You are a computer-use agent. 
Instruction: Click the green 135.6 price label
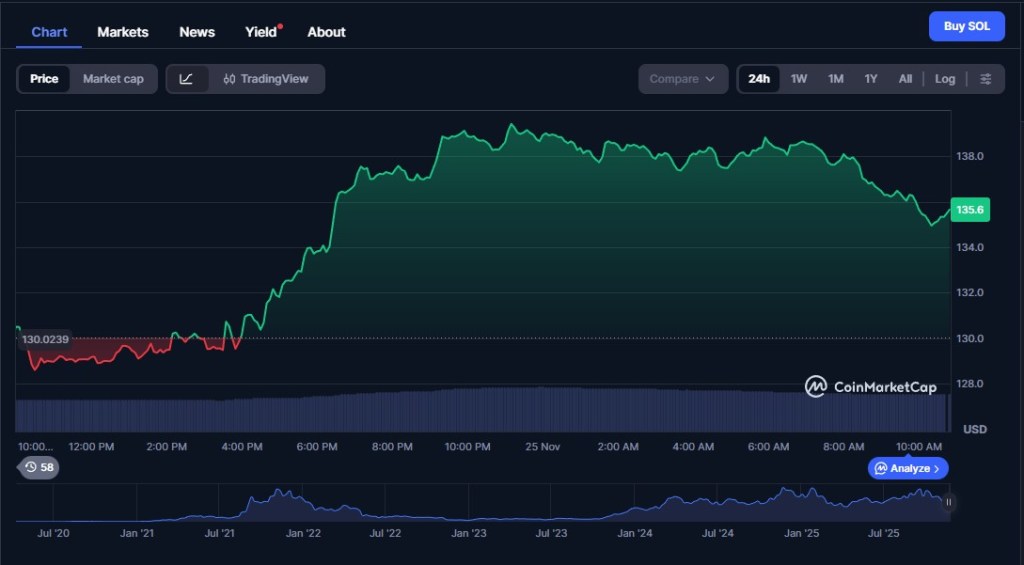970,210
